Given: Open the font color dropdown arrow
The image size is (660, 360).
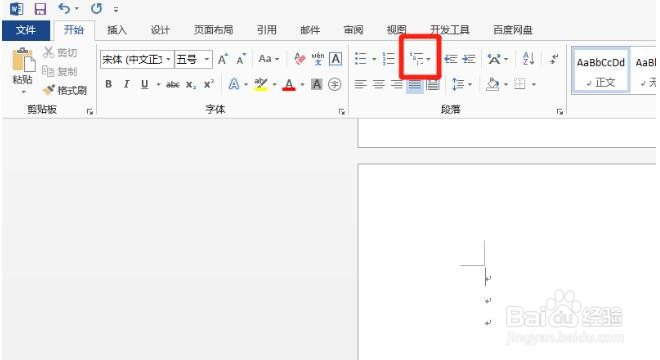Looking at the screenshot, I should [x=302, y=85].
